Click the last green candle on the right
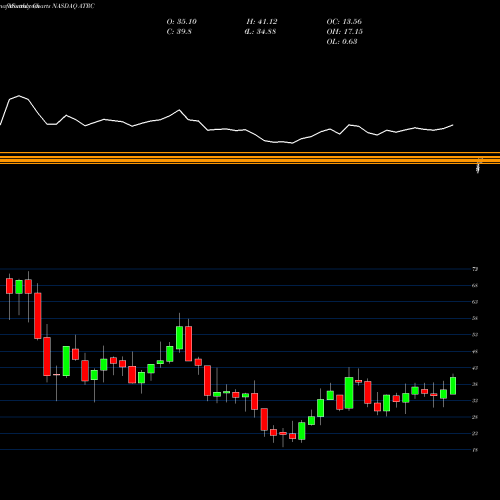 tap(453, 386)
